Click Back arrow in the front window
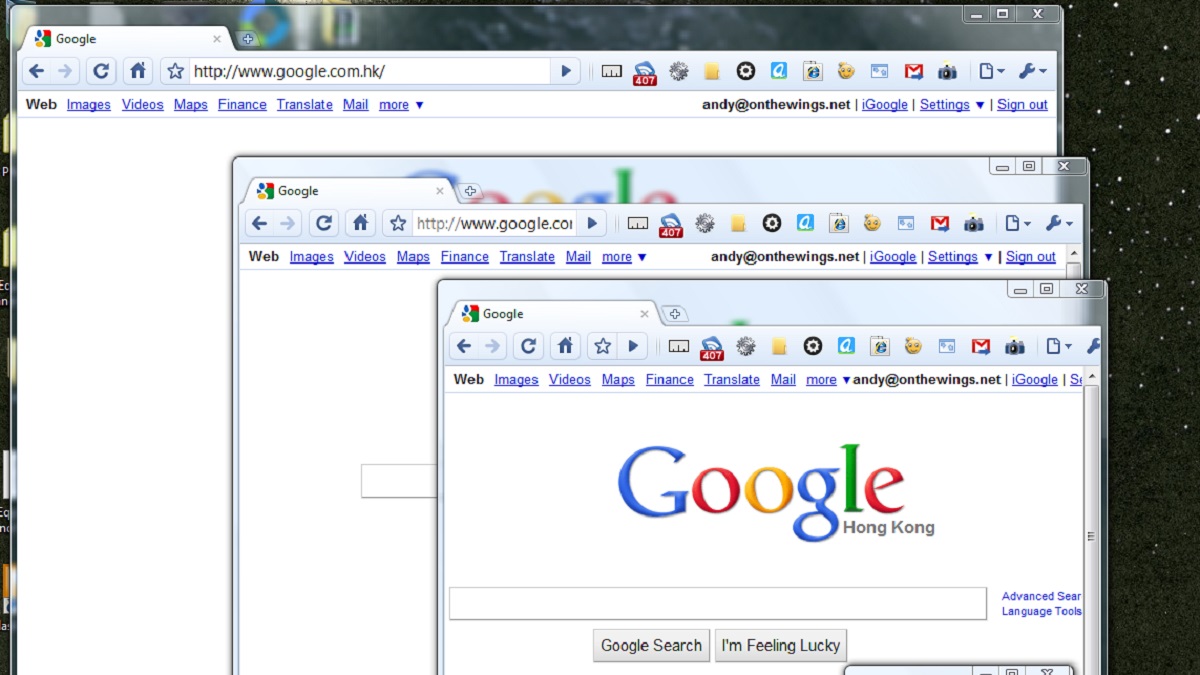Screen dimensions: 1200x675 coord(463,346)
